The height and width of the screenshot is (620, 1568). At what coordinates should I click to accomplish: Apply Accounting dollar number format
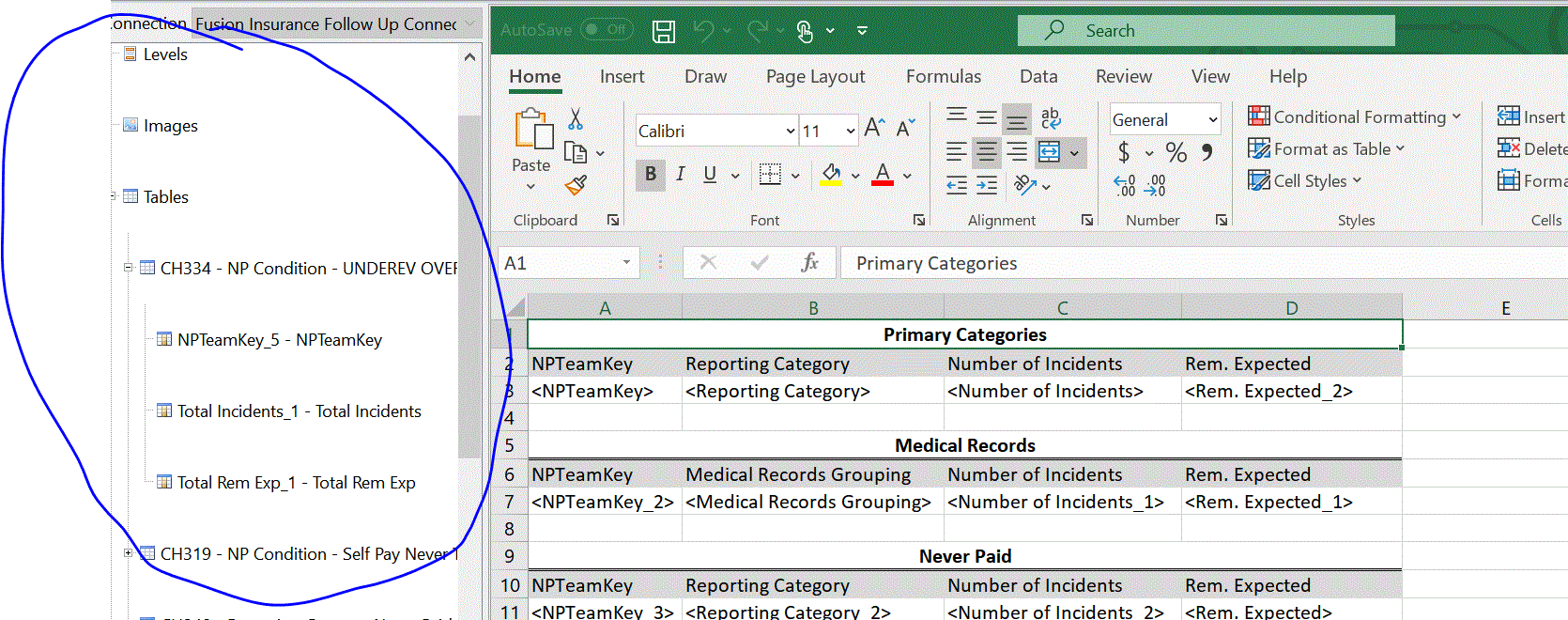pyautogui.click(x=1124, y=152)
